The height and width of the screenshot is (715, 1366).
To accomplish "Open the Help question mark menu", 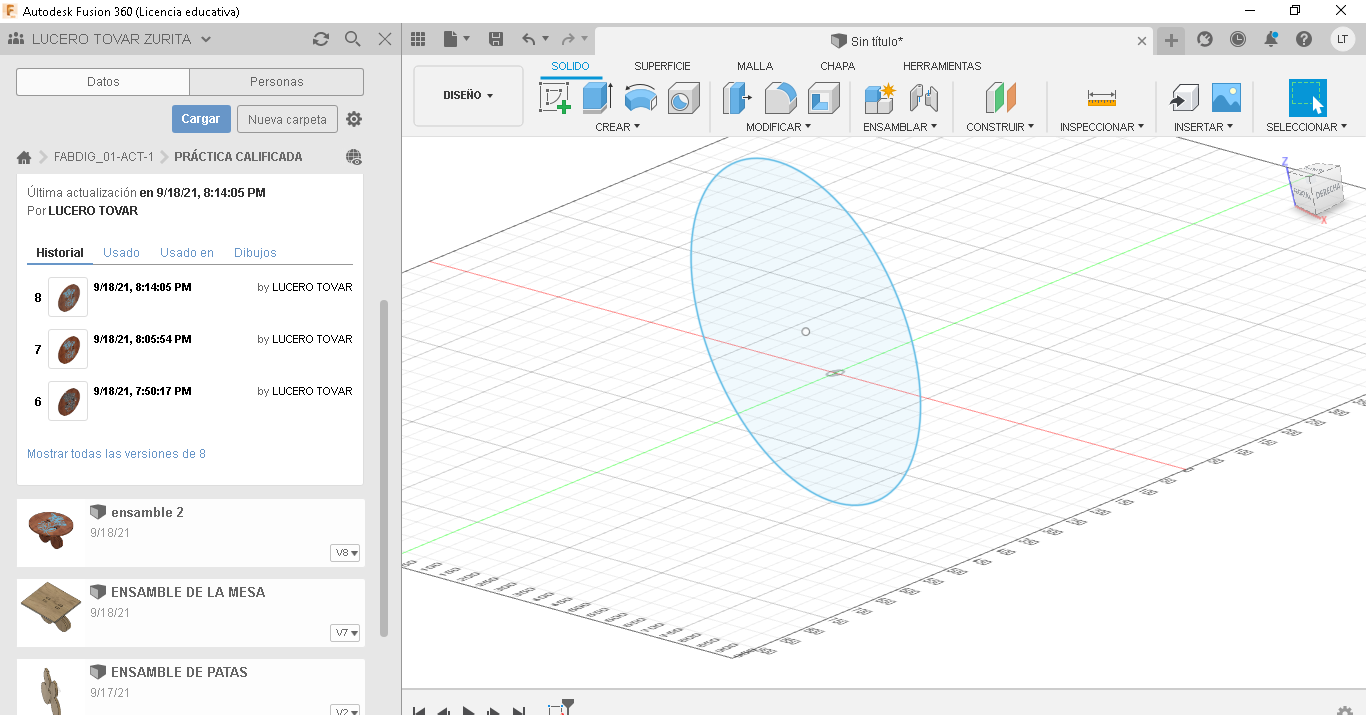I will tap(1304, 39).
